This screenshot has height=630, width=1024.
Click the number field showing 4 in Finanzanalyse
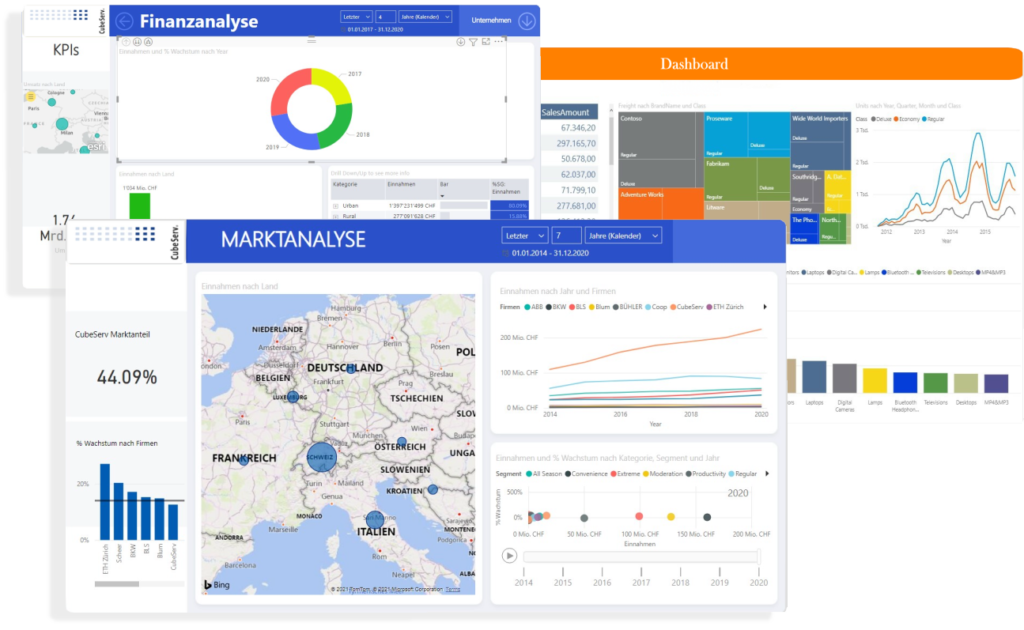point(385,17)
